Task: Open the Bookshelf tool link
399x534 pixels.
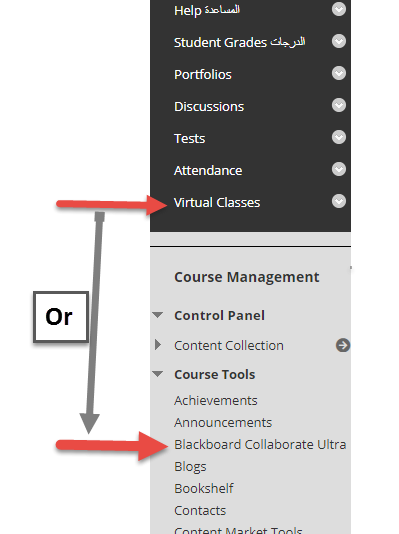Action: [x=204, y=488]
